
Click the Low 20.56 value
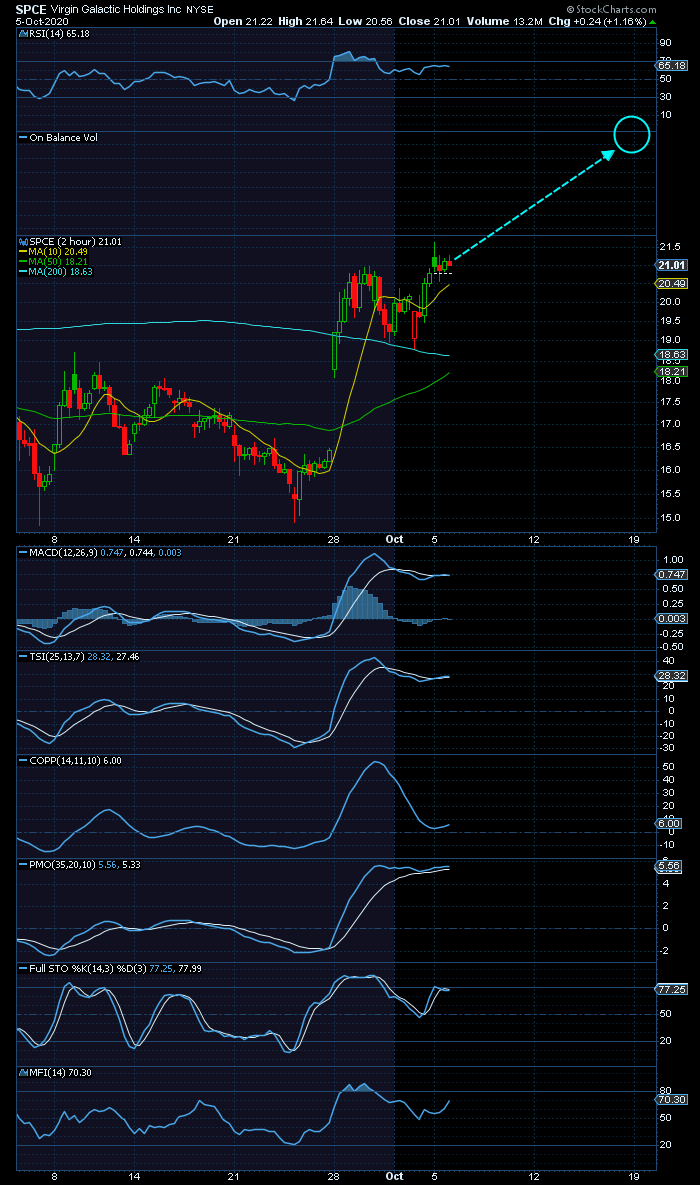click(364, 21)
